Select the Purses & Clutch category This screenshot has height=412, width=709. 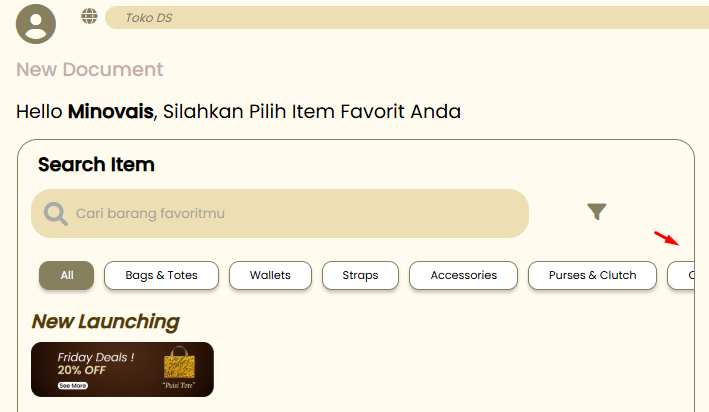pyautogui.click(x=592, y=275)
